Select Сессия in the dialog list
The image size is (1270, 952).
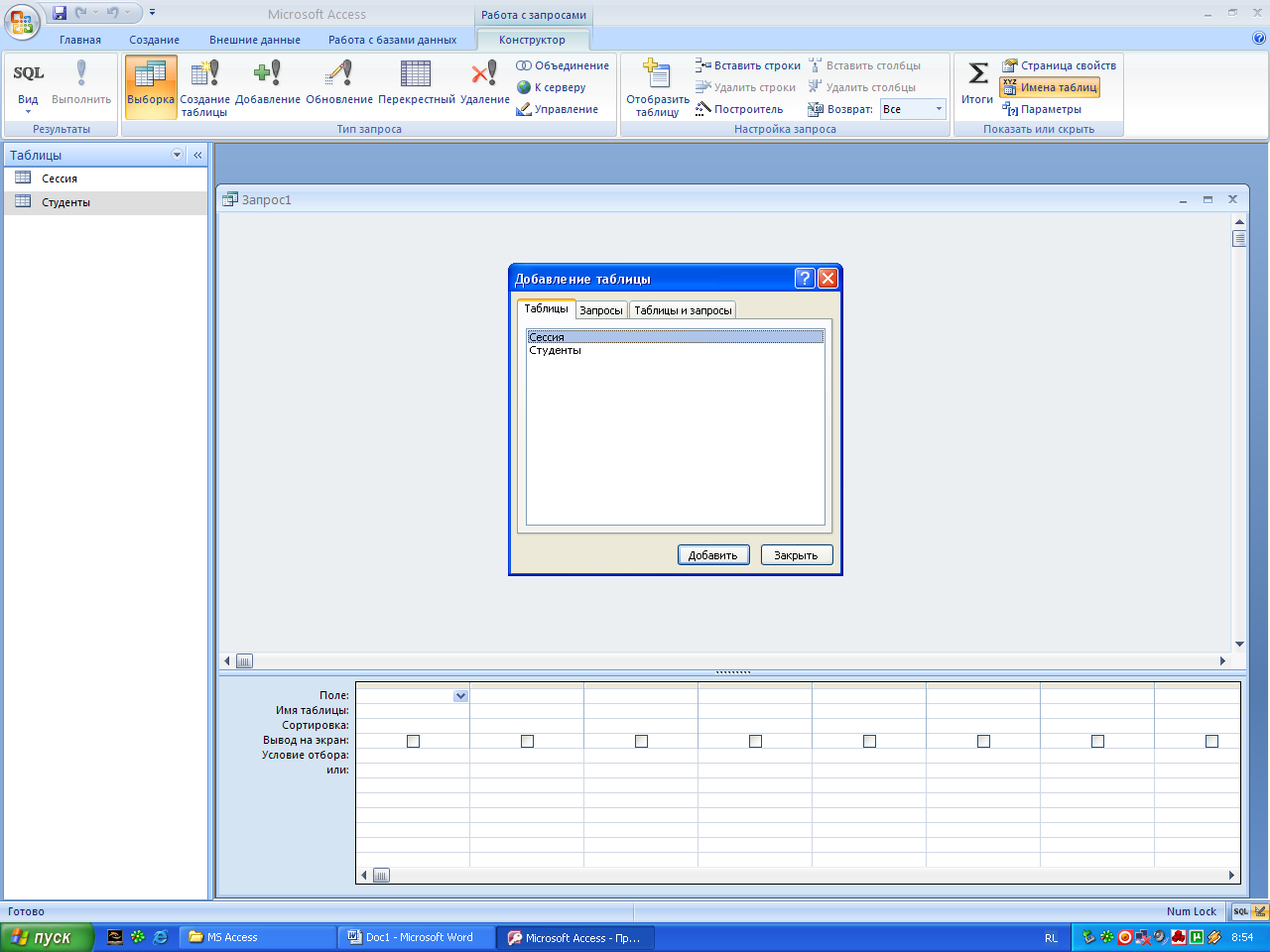[676, 337]
